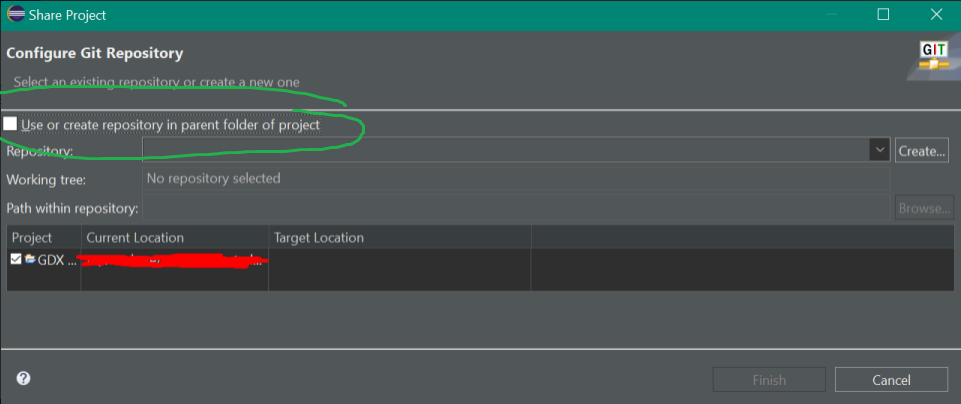
Task: Click the Working tree text field
Action: (516, 179)
